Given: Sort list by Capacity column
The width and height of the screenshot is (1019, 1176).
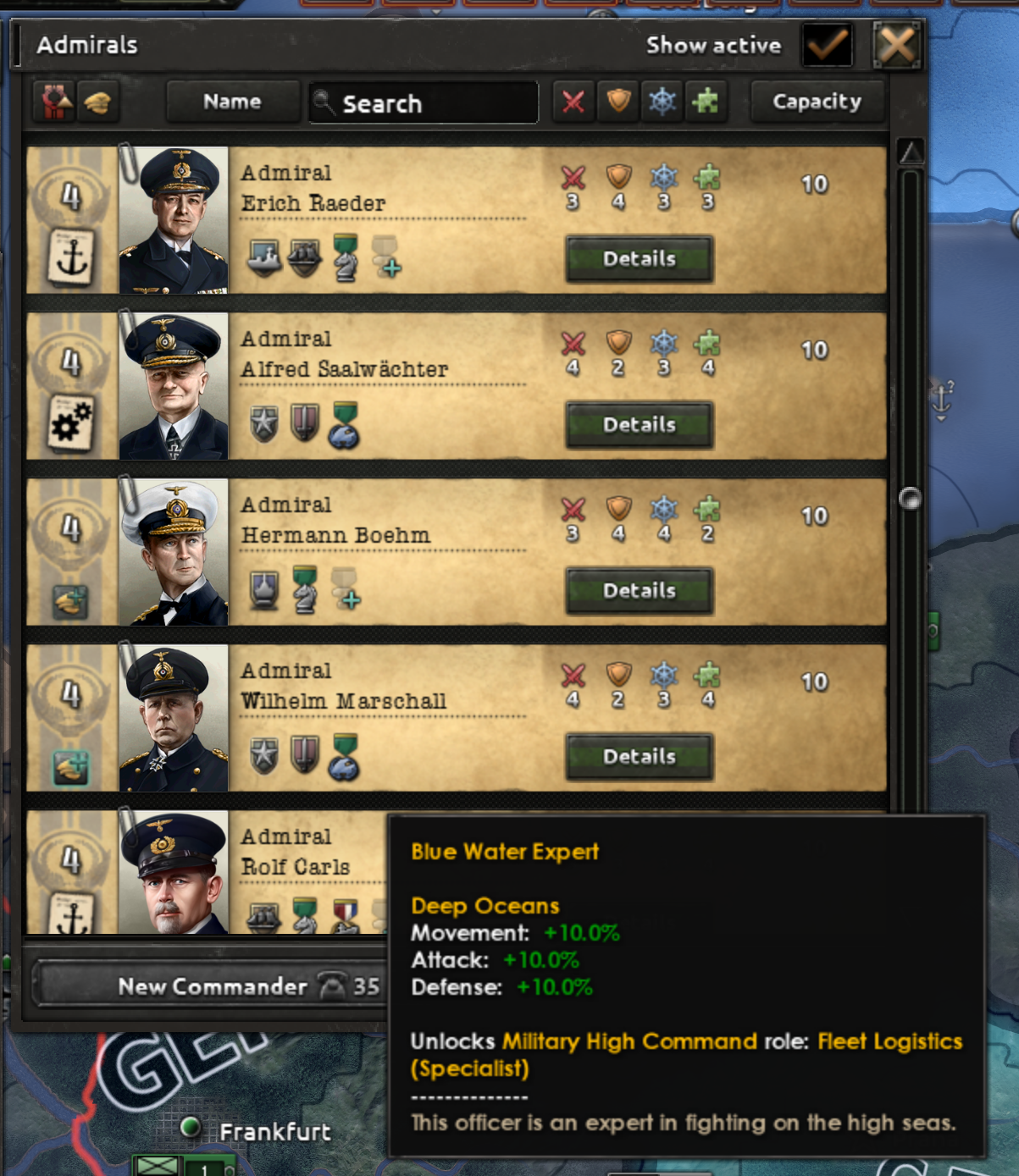Looking at the screenshot, I should (x=817, y=102).
